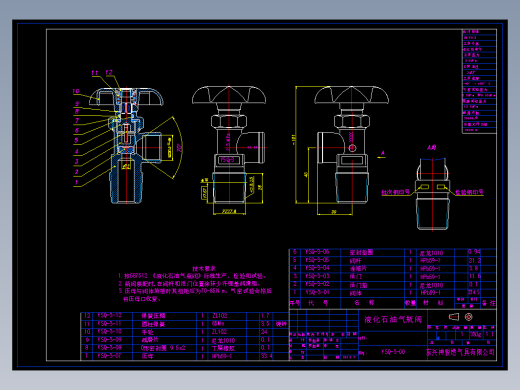Click part code YSQ-3-06 in parts list
The image size is (520, 390).
coord(317,252)
